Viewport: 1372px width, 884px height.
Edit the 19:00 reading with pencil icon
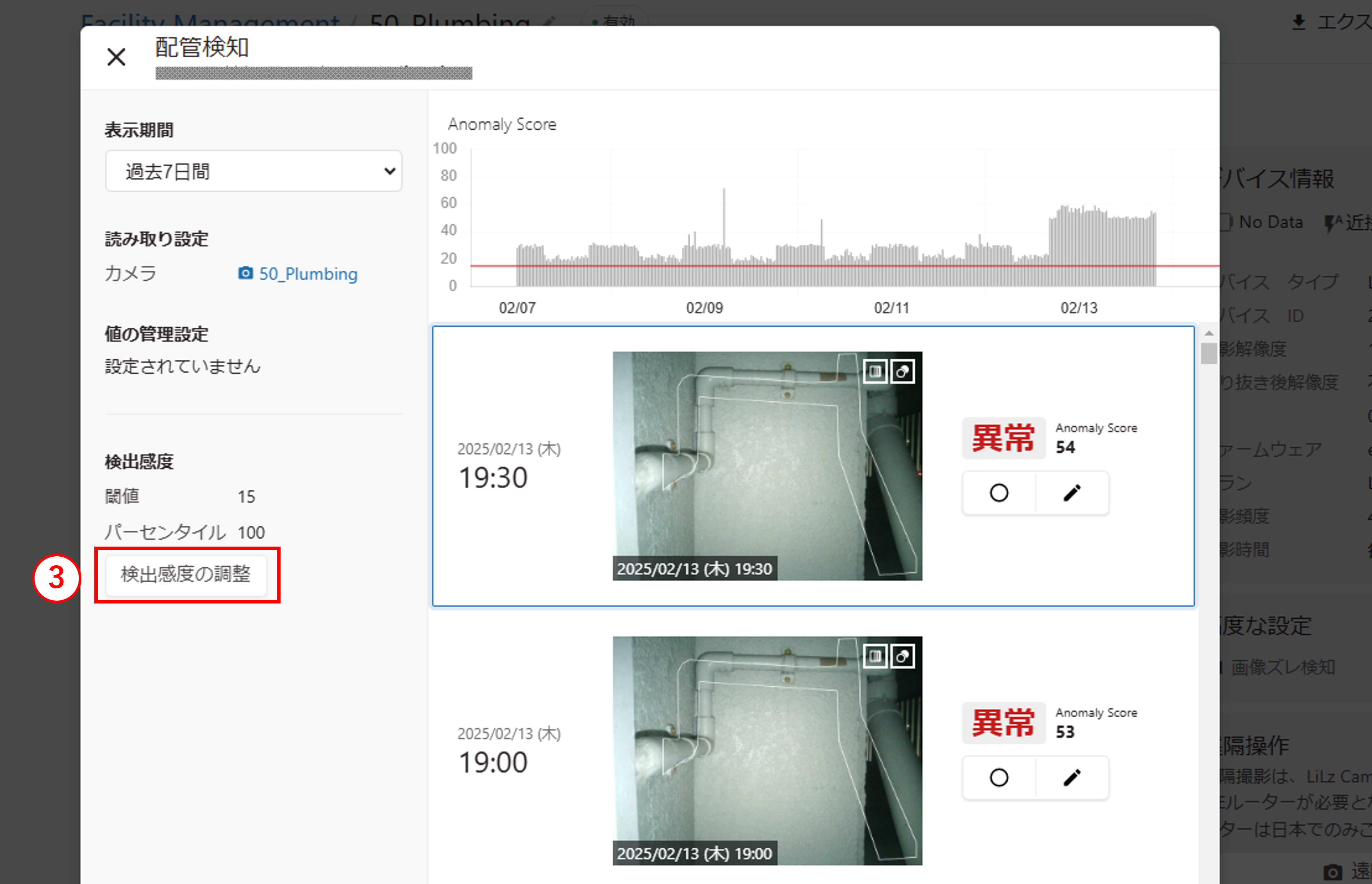(x=1072, y=777)
